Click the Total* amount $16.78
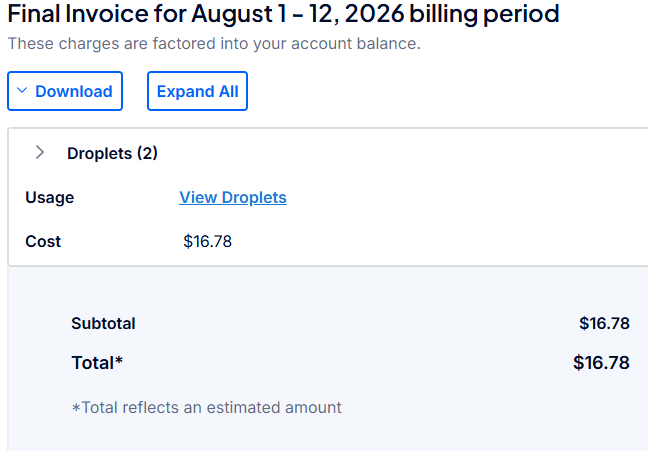Image resolution: width=648 pixels, height=451 pixels. pos(601,363)
